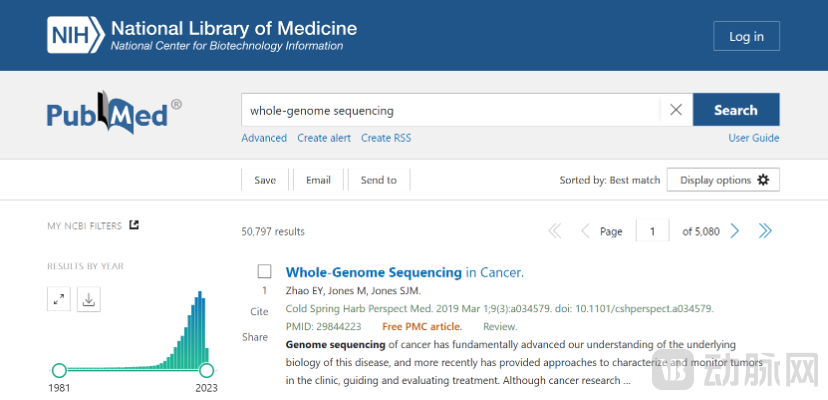This screenshot has width=828, height=400.
Task: Go to the first results page
Action: point(555,231)
